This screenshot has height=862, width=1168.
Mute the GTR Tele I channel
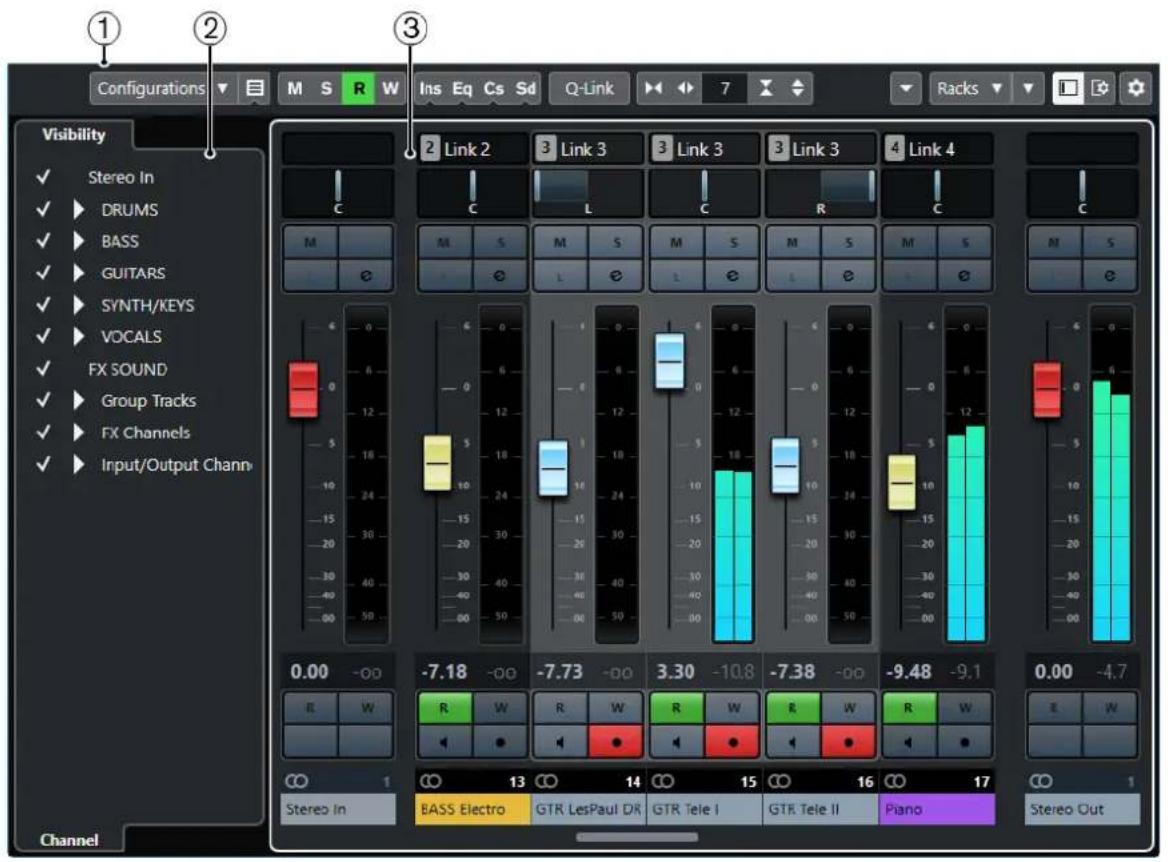click(676, 242)
